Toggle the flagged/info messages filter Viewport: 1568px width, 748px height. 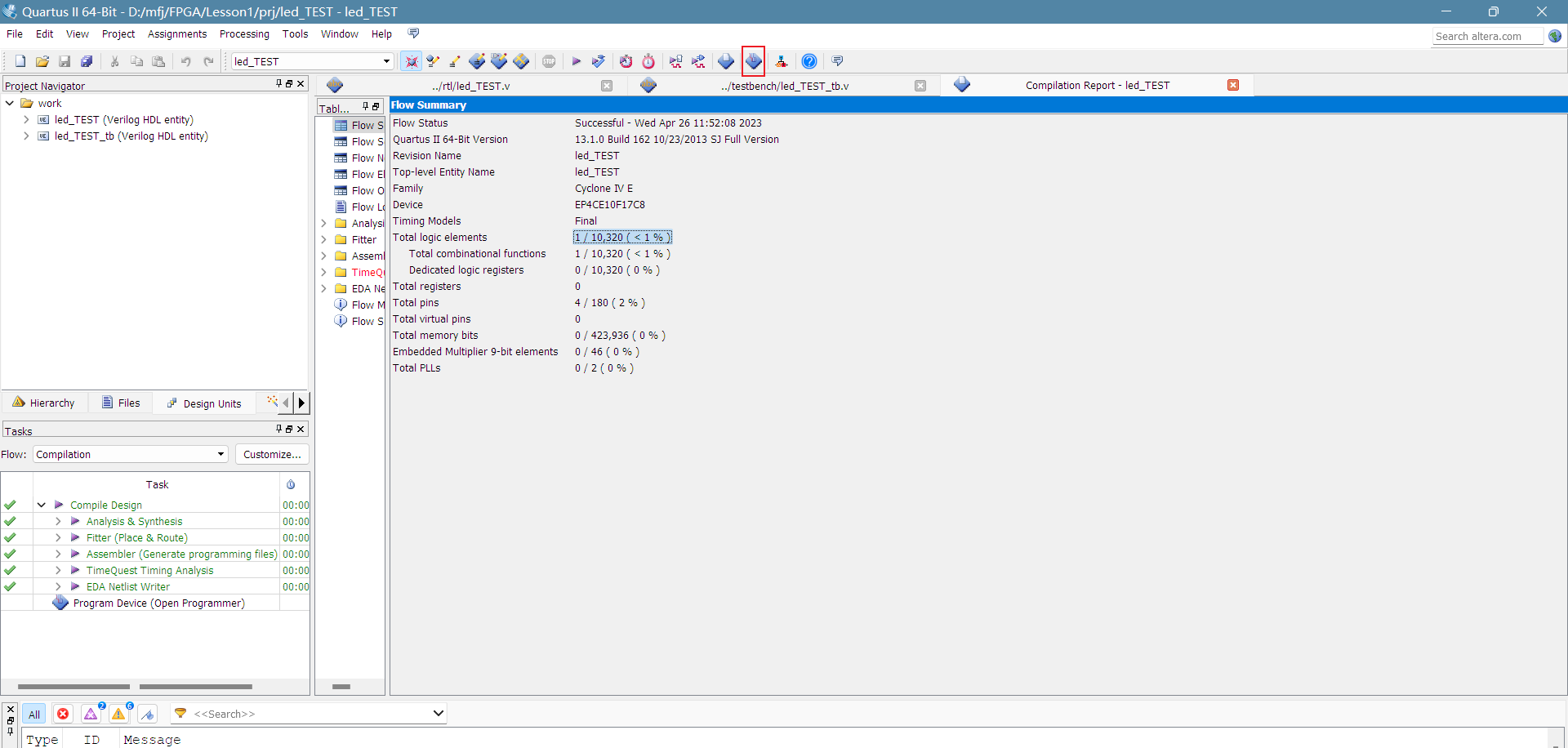tap(147, 714)
